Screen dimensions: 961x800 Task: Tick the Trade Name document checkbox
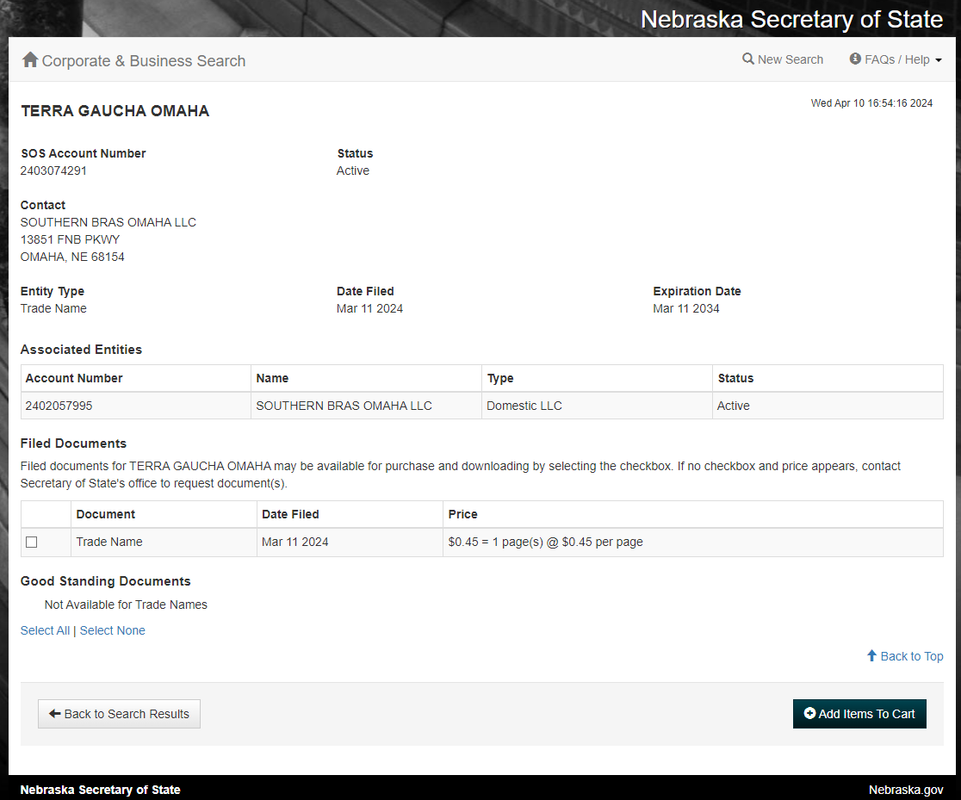coord(31,542)
